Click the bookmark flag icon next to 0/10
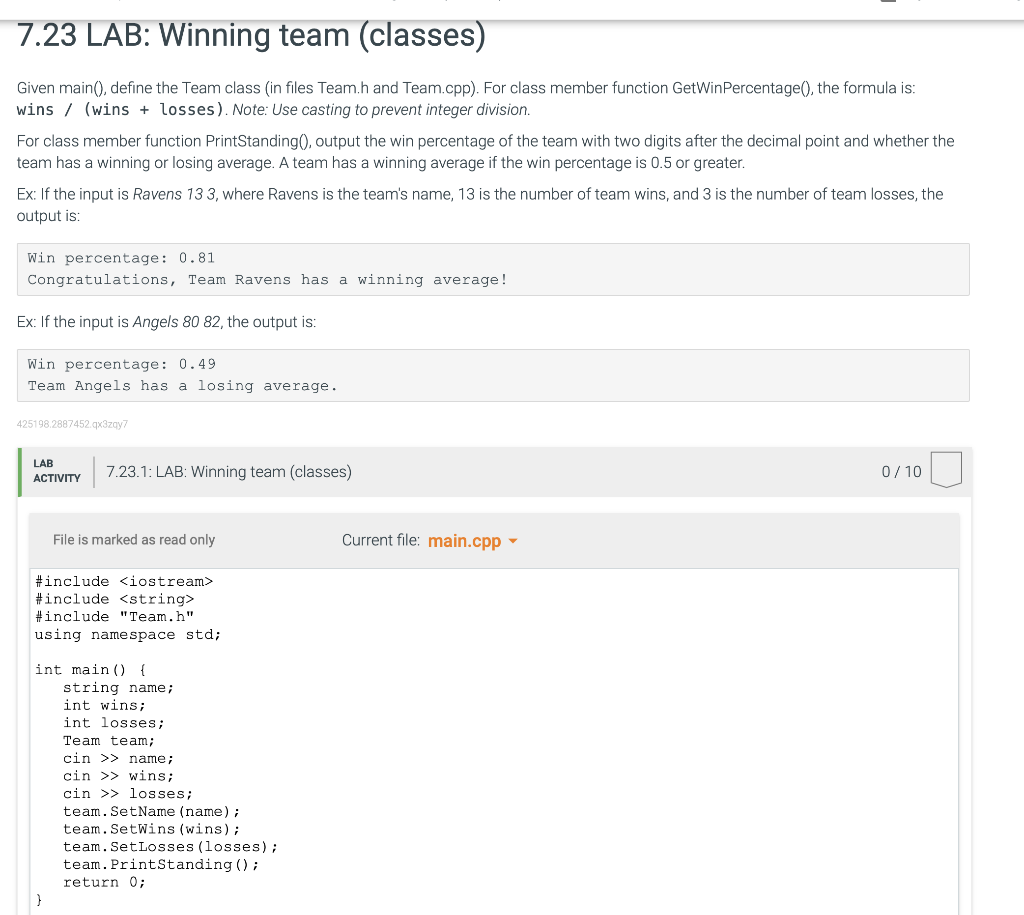This screenshot has width=1024, height=915. point(946,470)
